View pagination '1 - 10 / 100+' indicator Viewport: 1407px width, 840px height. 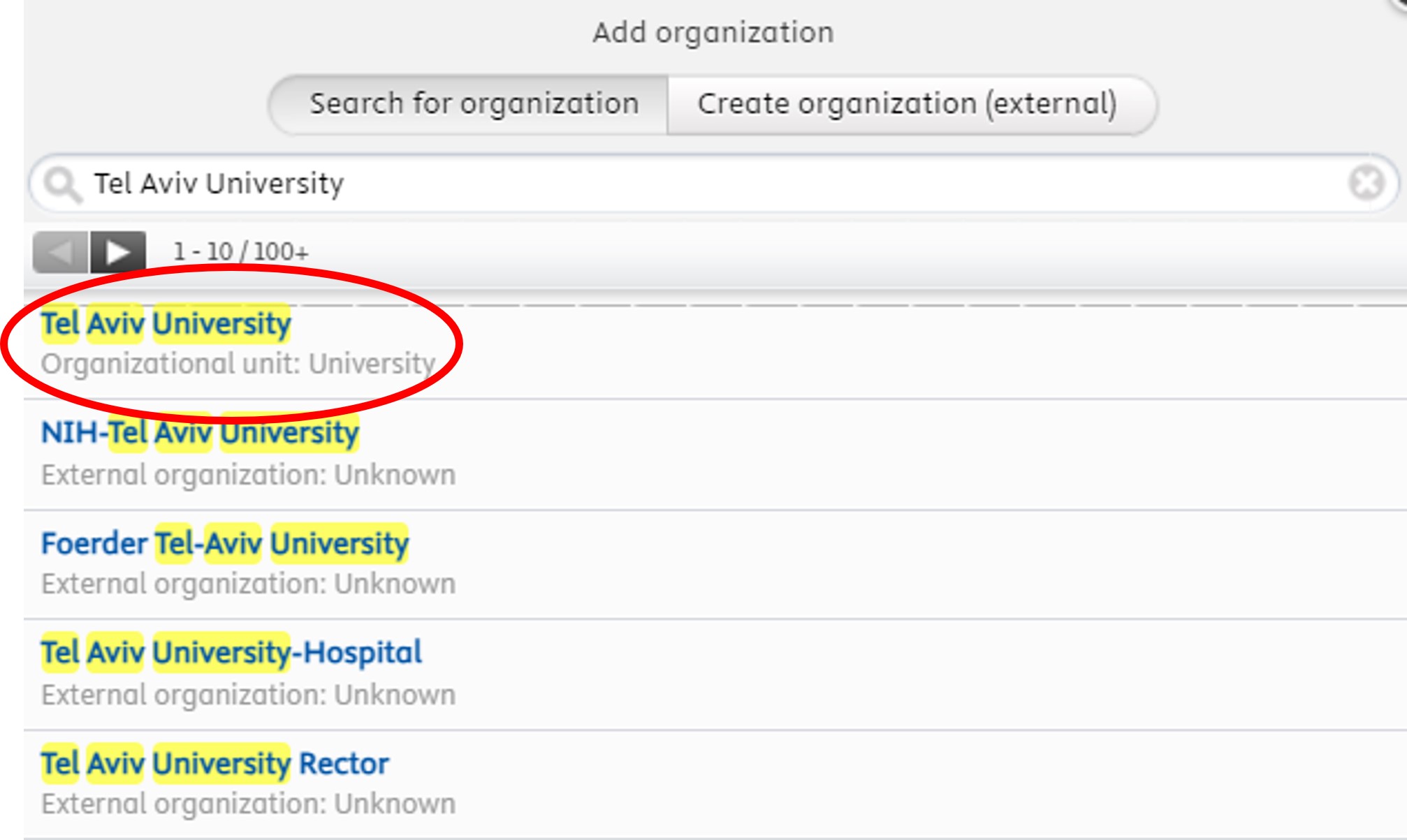240,250
